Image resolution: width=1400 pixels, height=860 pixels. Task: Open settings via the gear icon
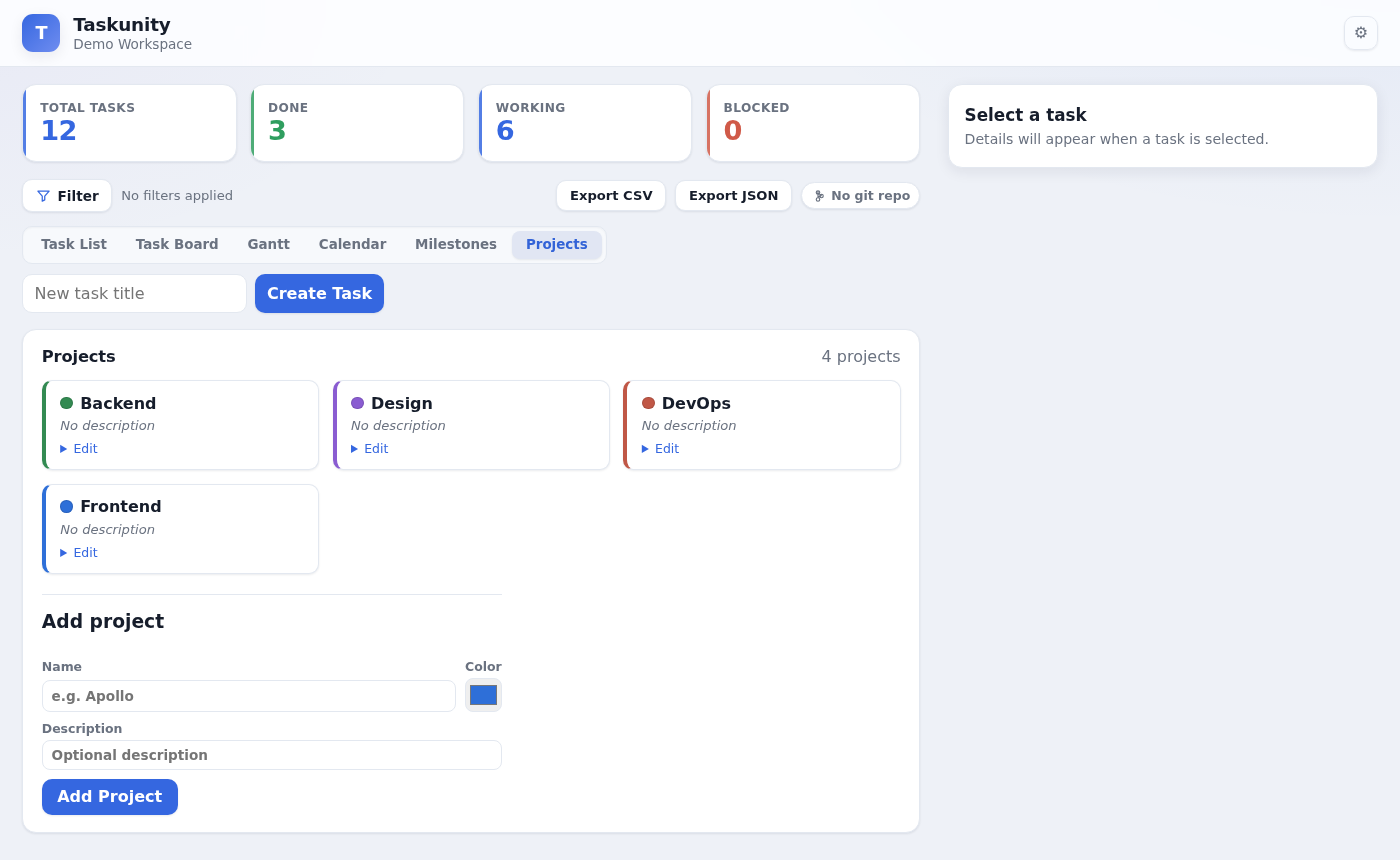(x=1360, y=33)
